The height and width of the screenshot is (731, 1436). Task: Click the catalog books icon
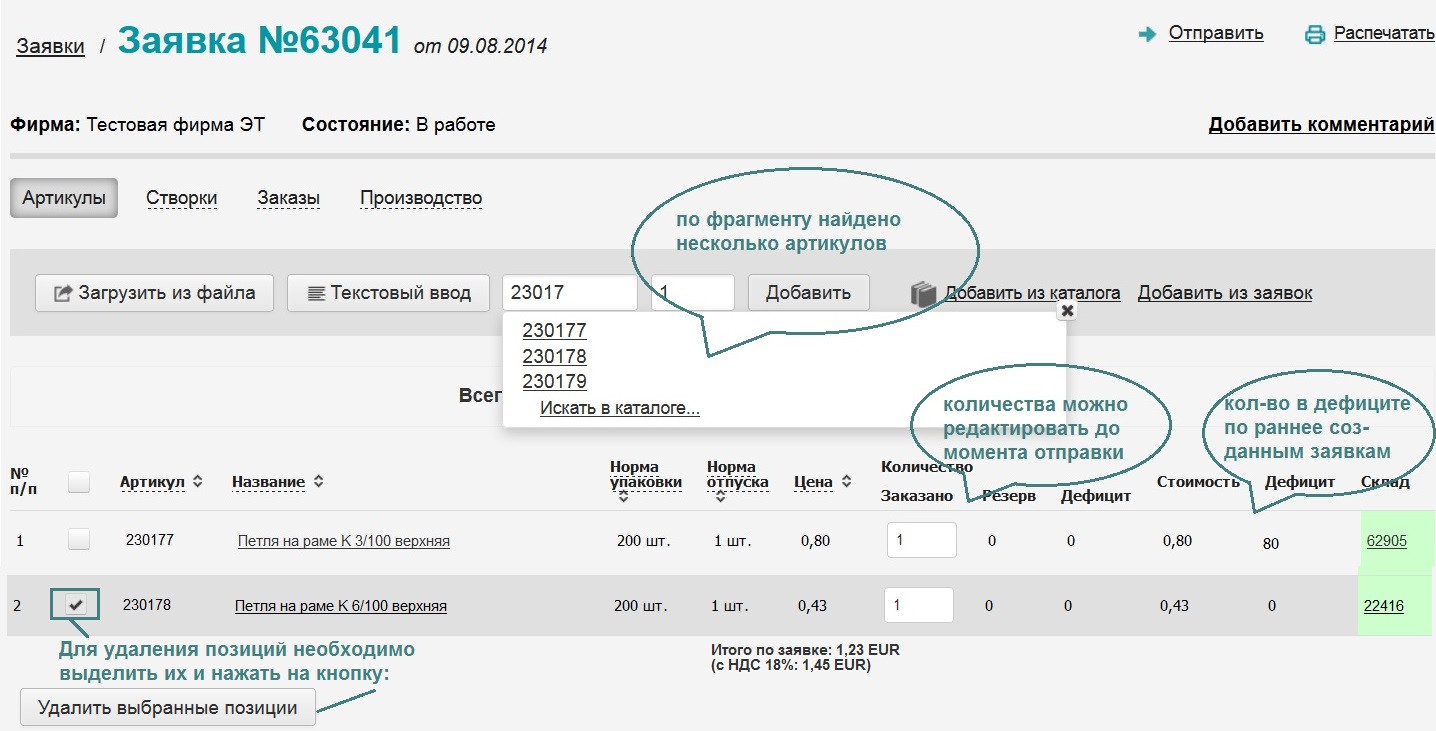pyautogui.click(x=922, y=294)
